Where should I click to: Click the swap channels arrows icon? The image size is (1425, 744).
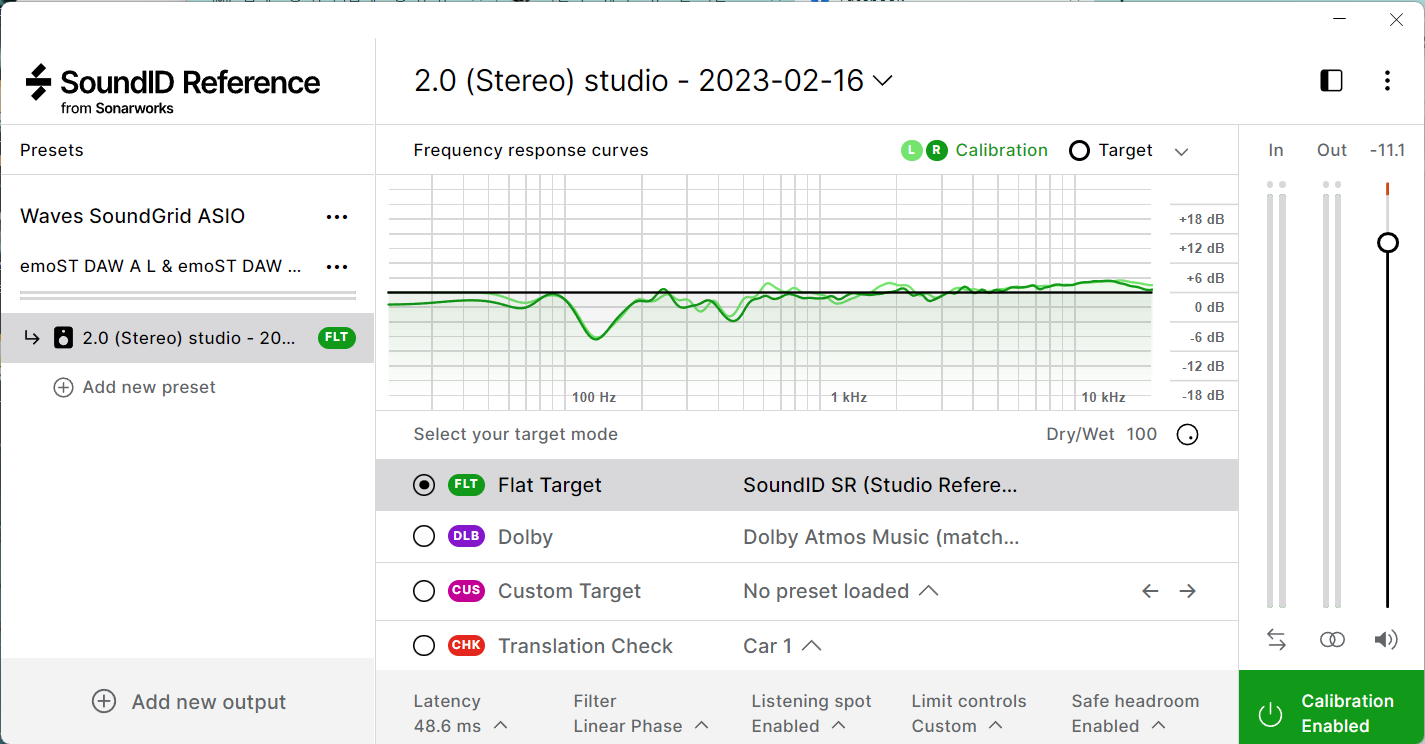1276,640
